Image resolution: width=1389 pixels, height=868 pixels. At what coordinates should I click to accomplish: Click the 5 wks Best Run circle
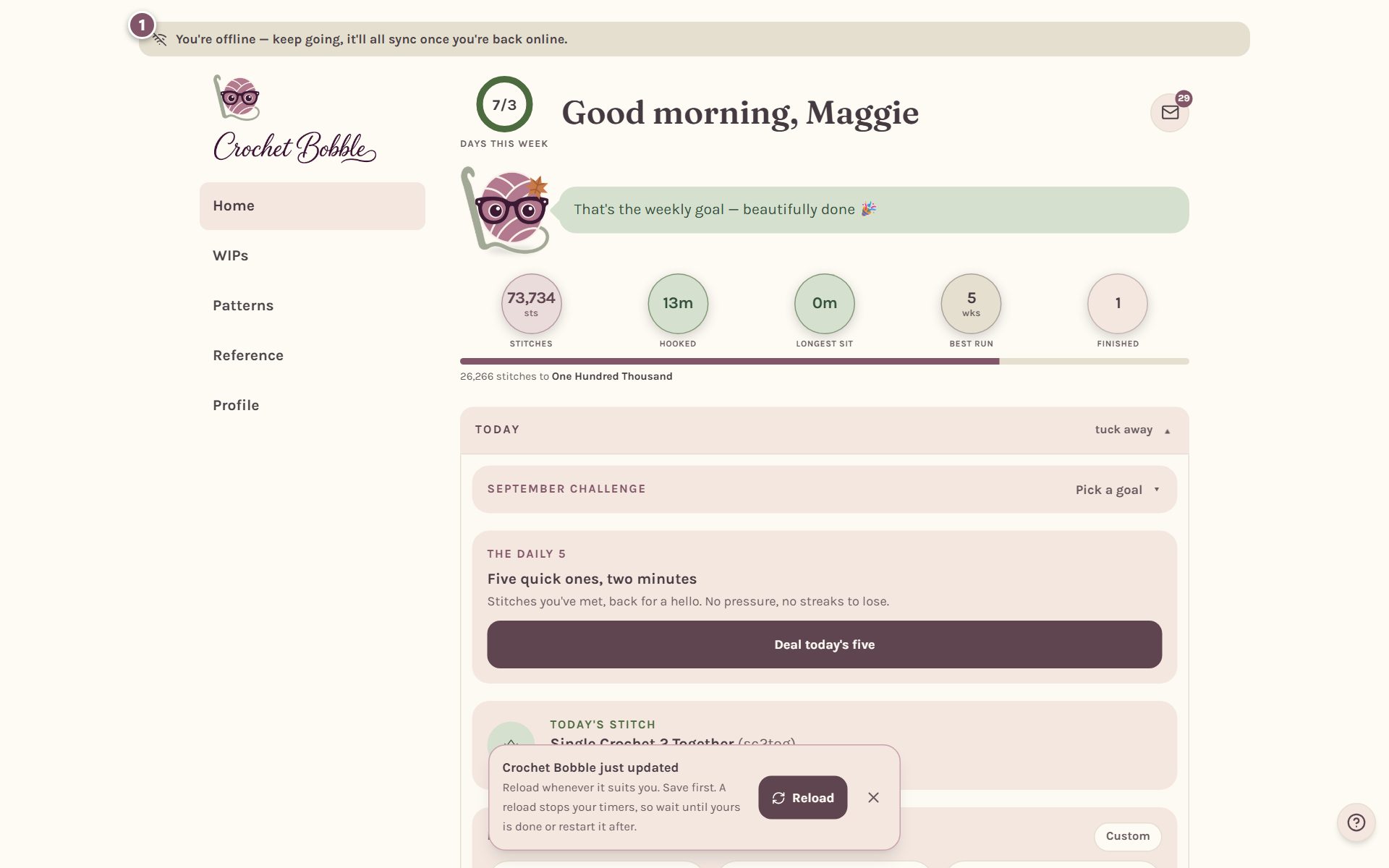tap(971, 304)
